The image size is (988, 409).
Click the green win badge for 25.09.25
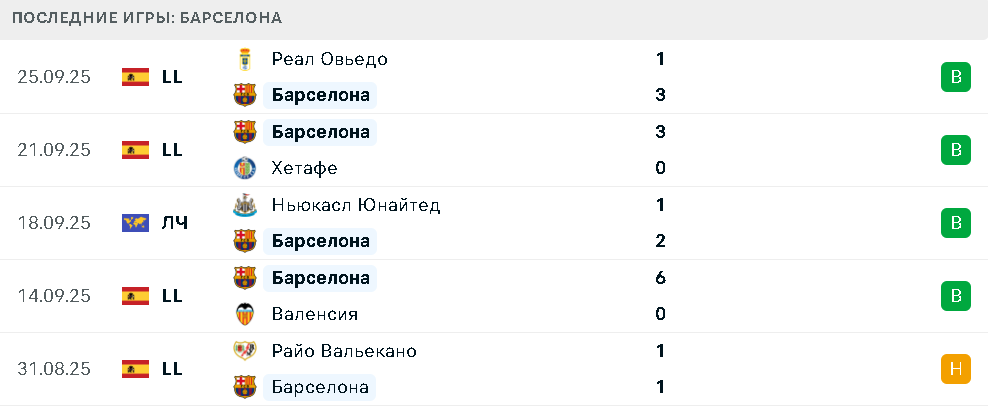tap(955, 77)
